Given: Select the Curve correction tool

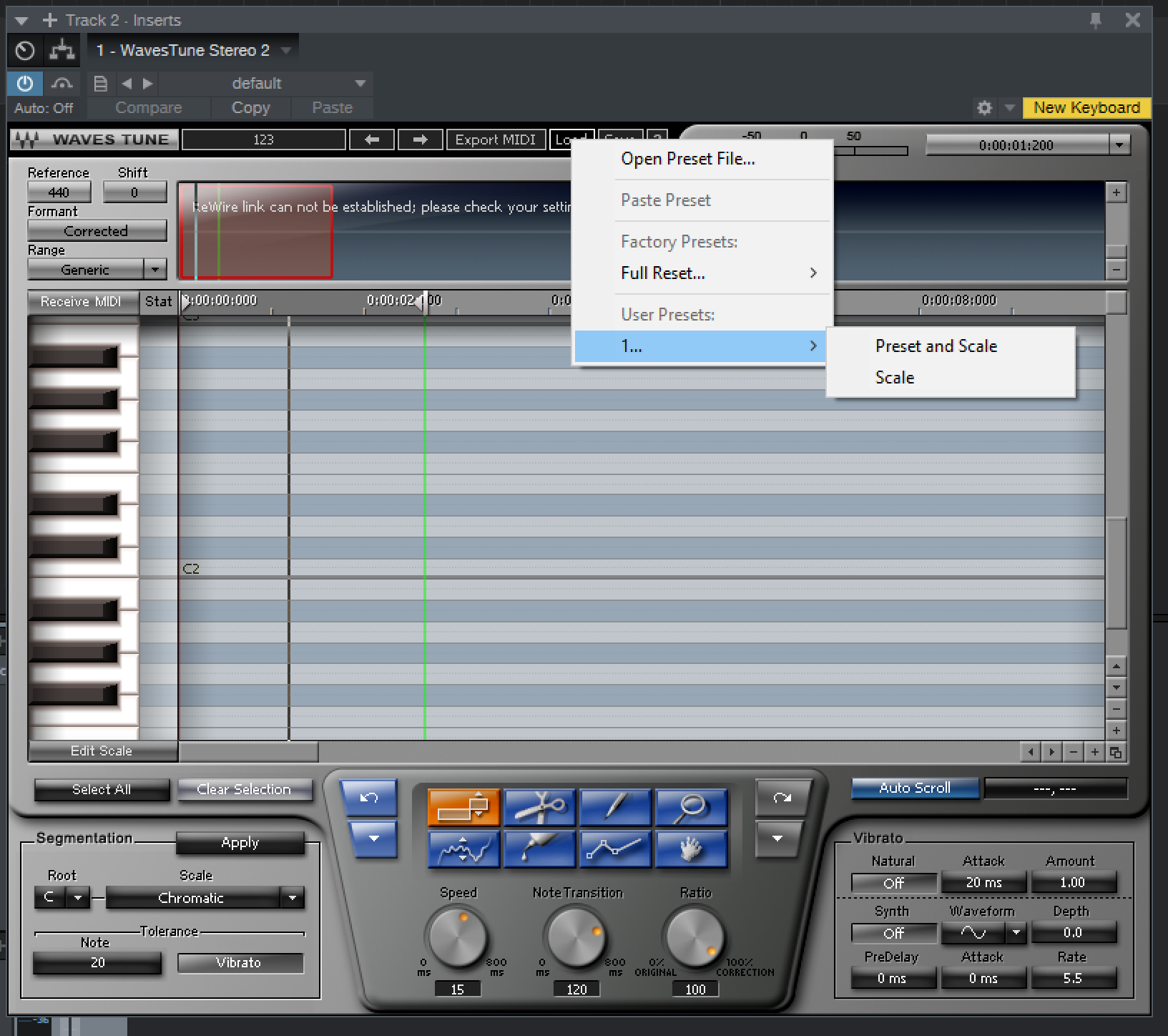Looking at the screenshot, I should [463, 849].
